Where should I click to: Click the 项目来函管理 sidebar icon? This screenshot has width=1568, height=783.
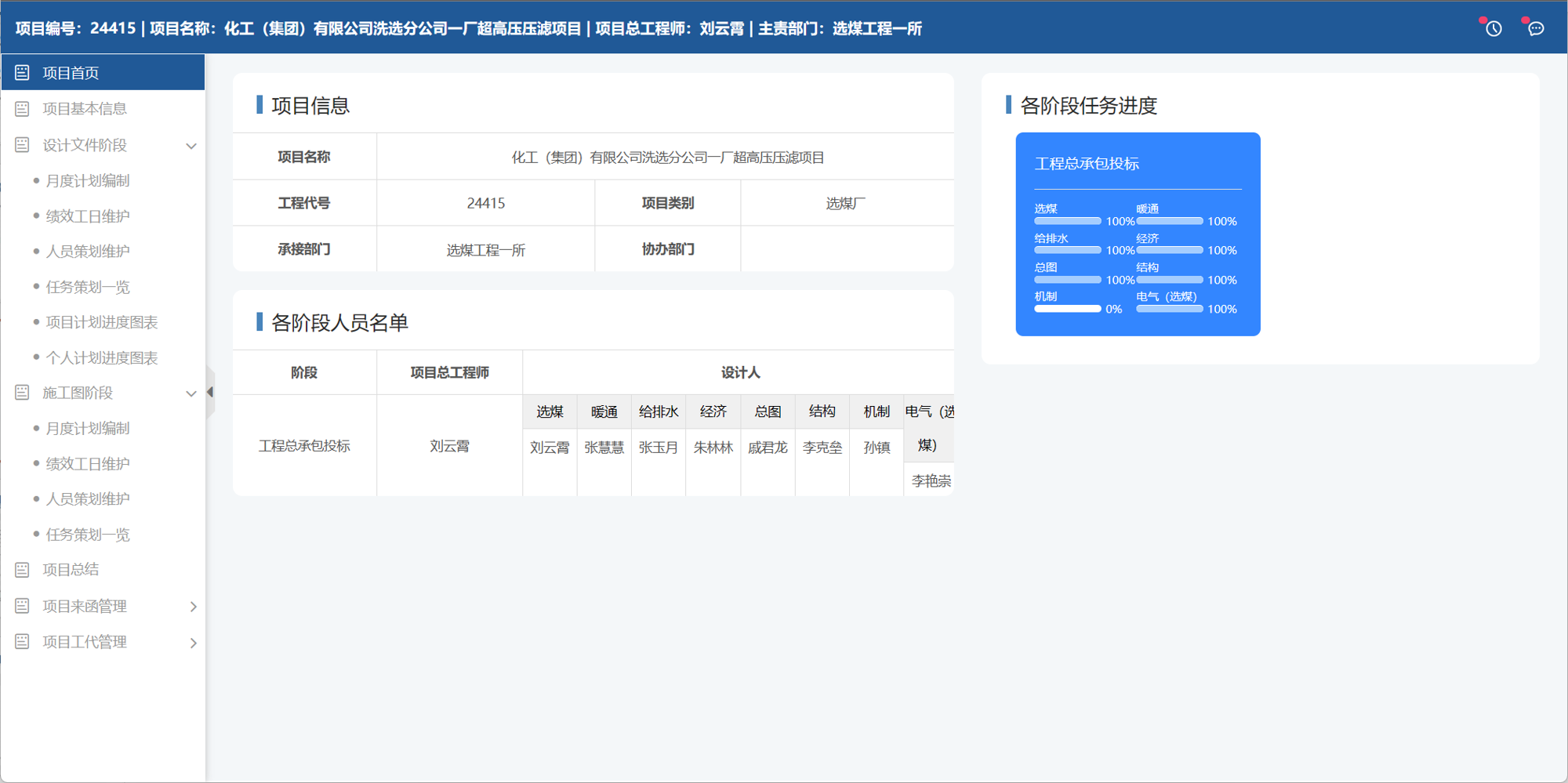click(x=22, y=606)
